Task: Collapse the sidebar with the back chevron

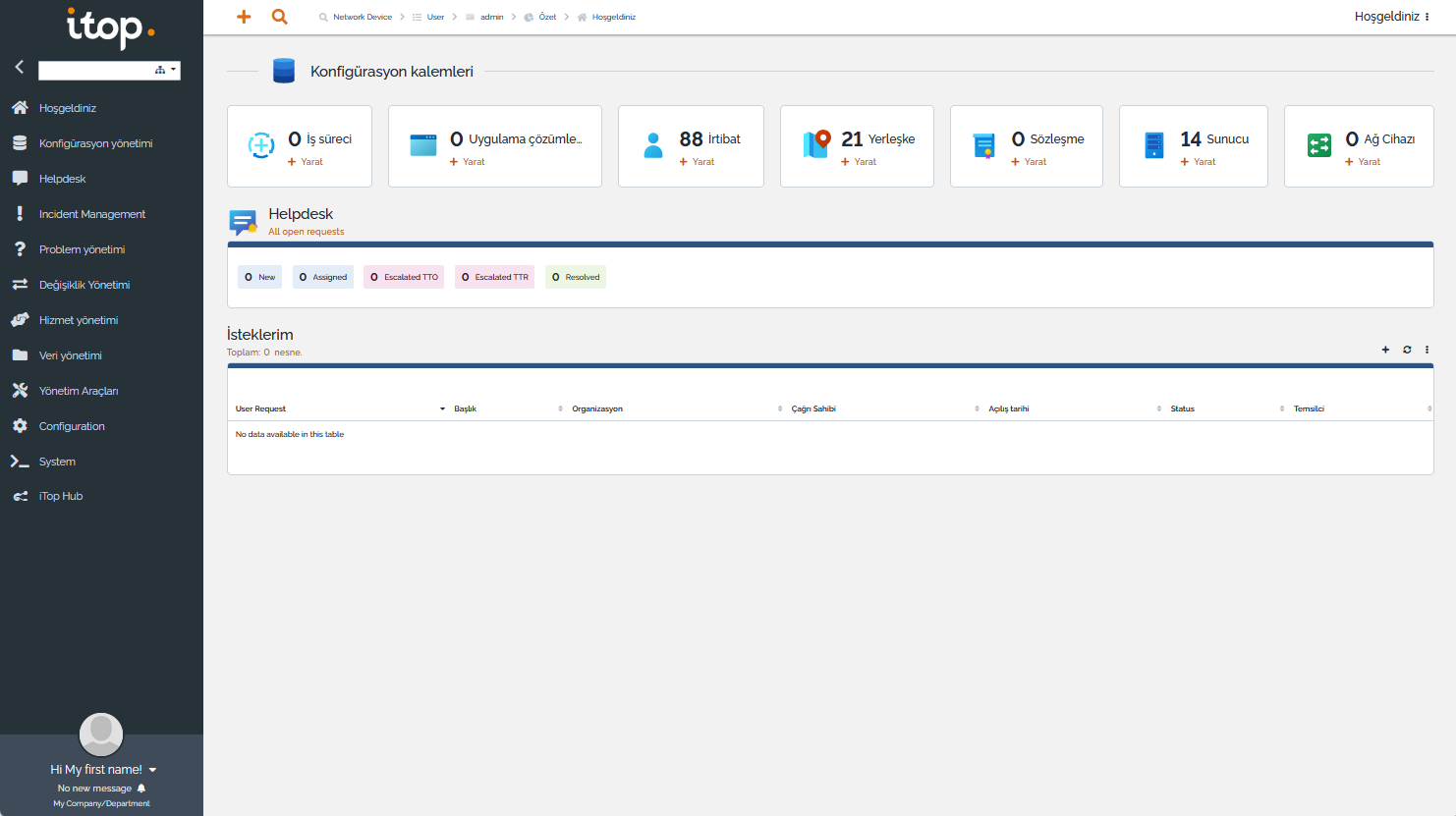Action: 19,67
